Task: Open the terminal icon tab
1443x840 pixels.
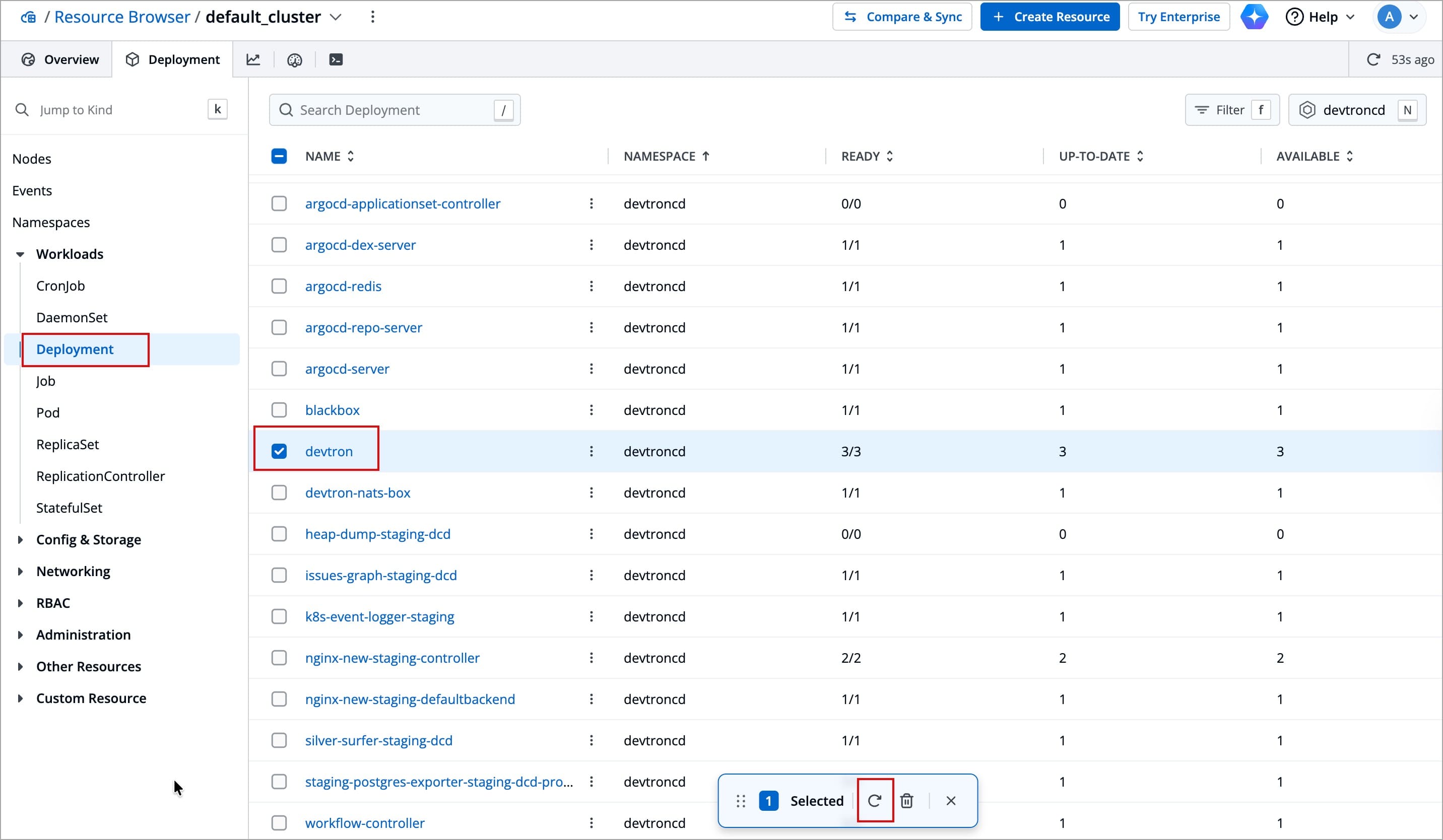Action: (x=336, y=59)
